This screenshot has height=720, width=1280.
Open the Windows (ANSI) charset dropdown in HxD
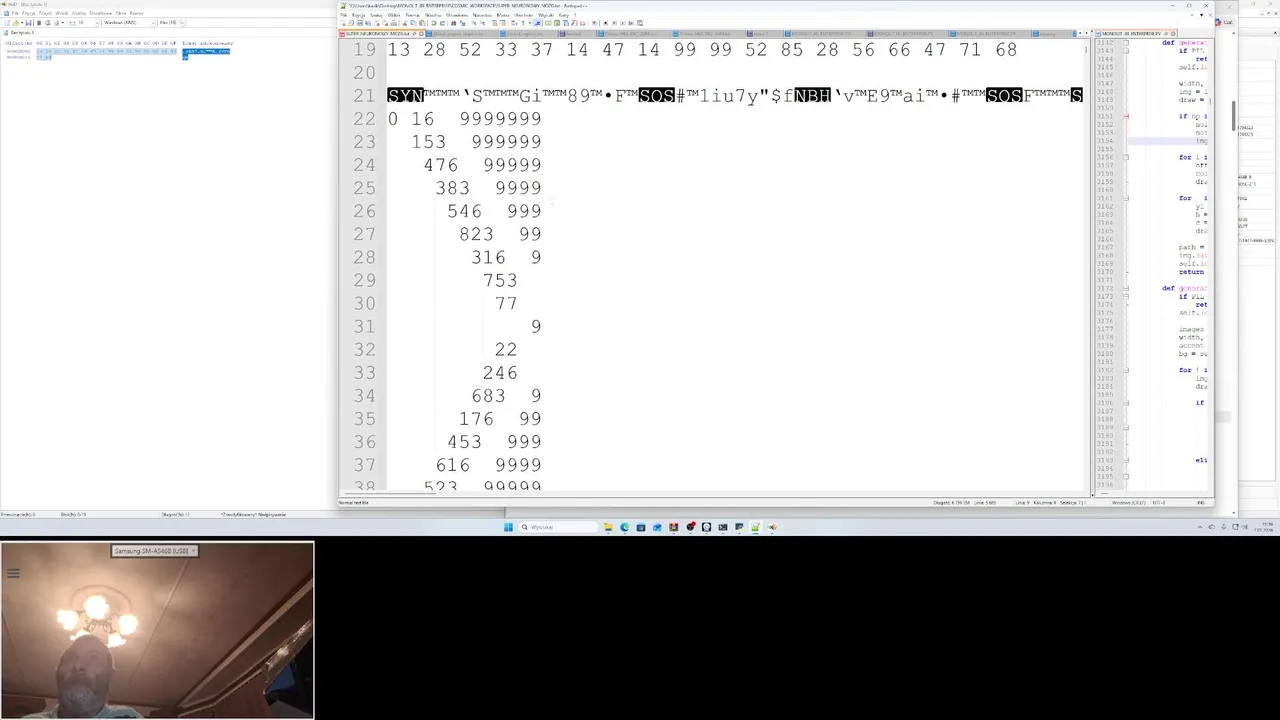pos(153,23)
